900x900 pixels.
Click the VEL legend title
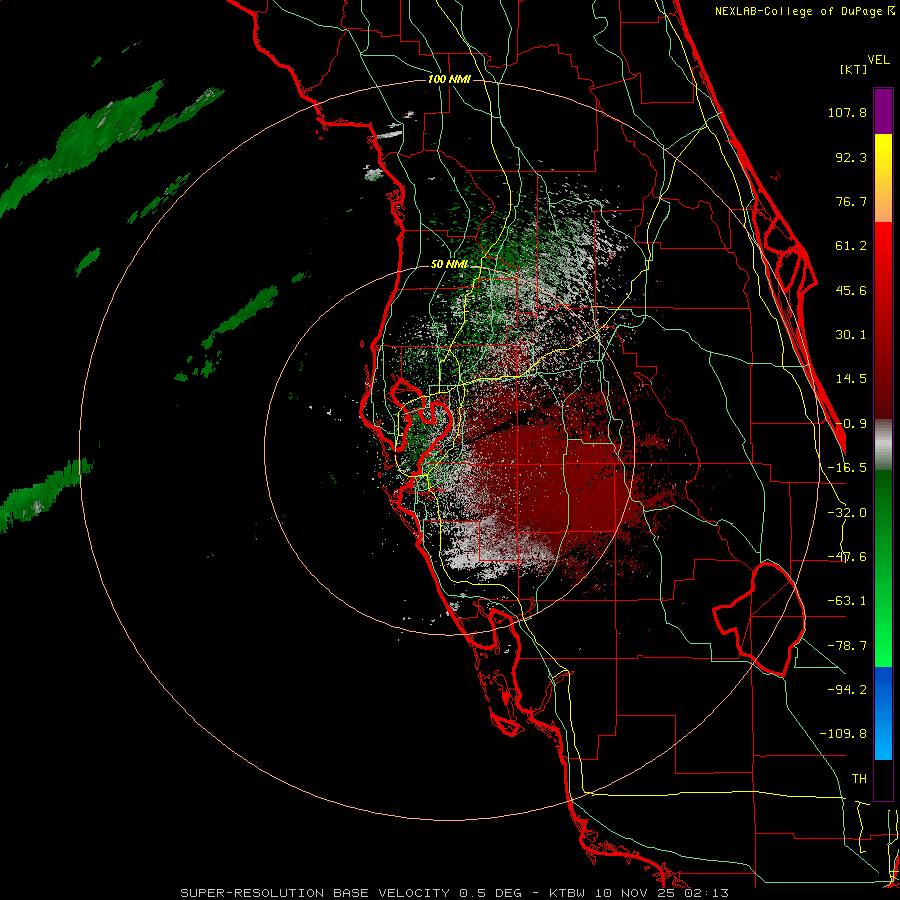click(878, 60)
